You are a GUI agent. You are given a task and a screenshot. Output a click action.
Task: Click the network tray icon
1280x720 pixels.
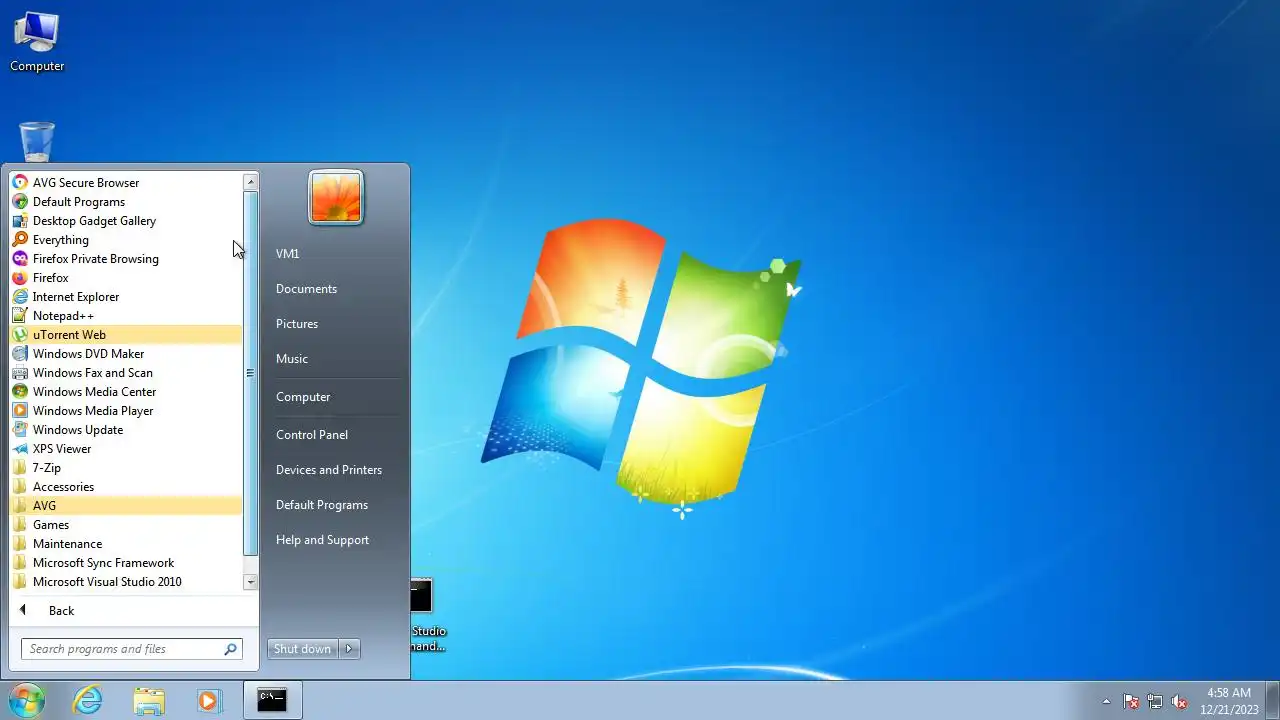point(1155,701)
